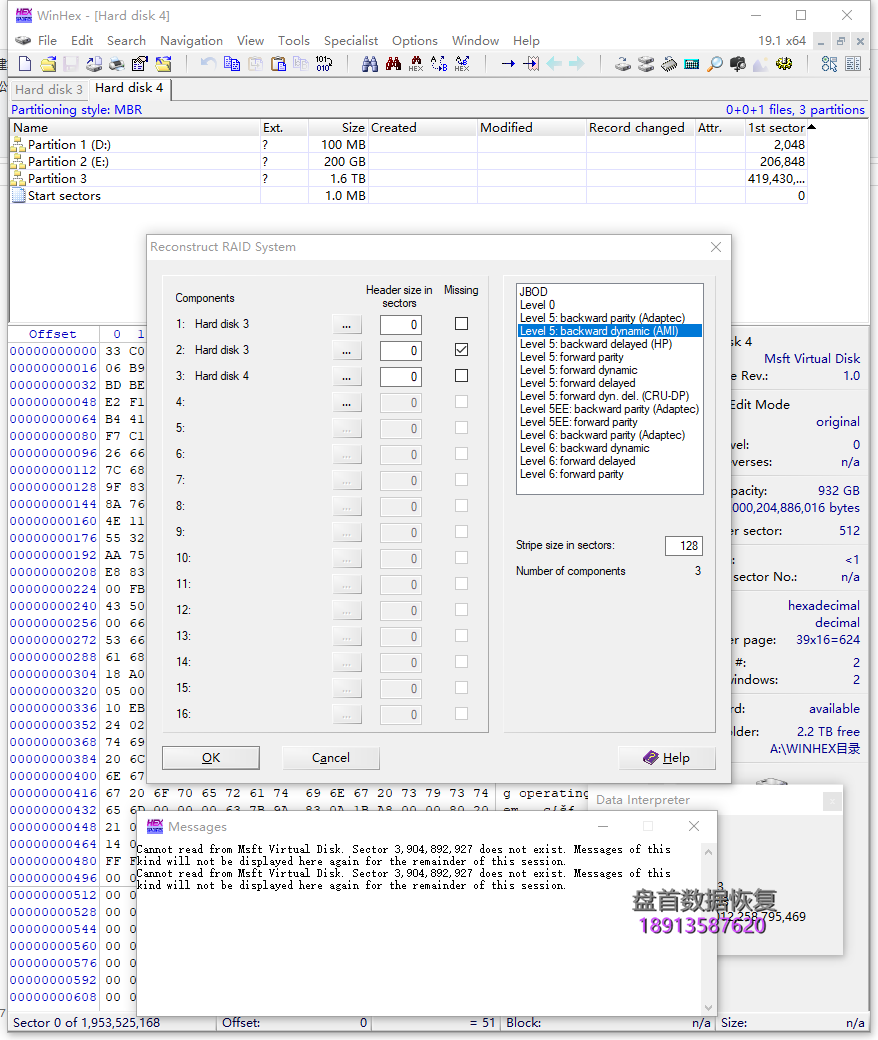
Task: Click the Save floppy disk icon
Action: [70, 64]
